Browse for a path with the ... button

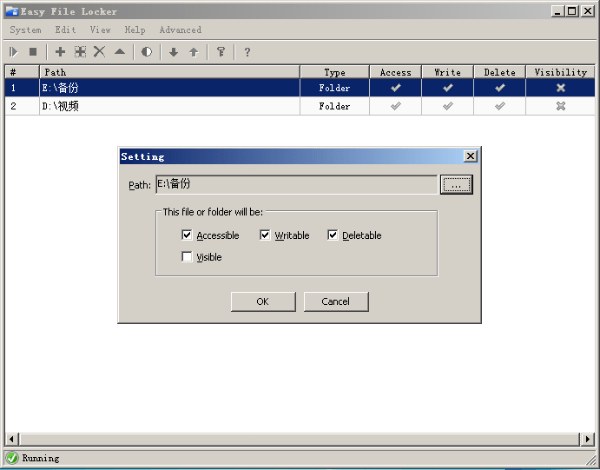click(x=456, y=184)
